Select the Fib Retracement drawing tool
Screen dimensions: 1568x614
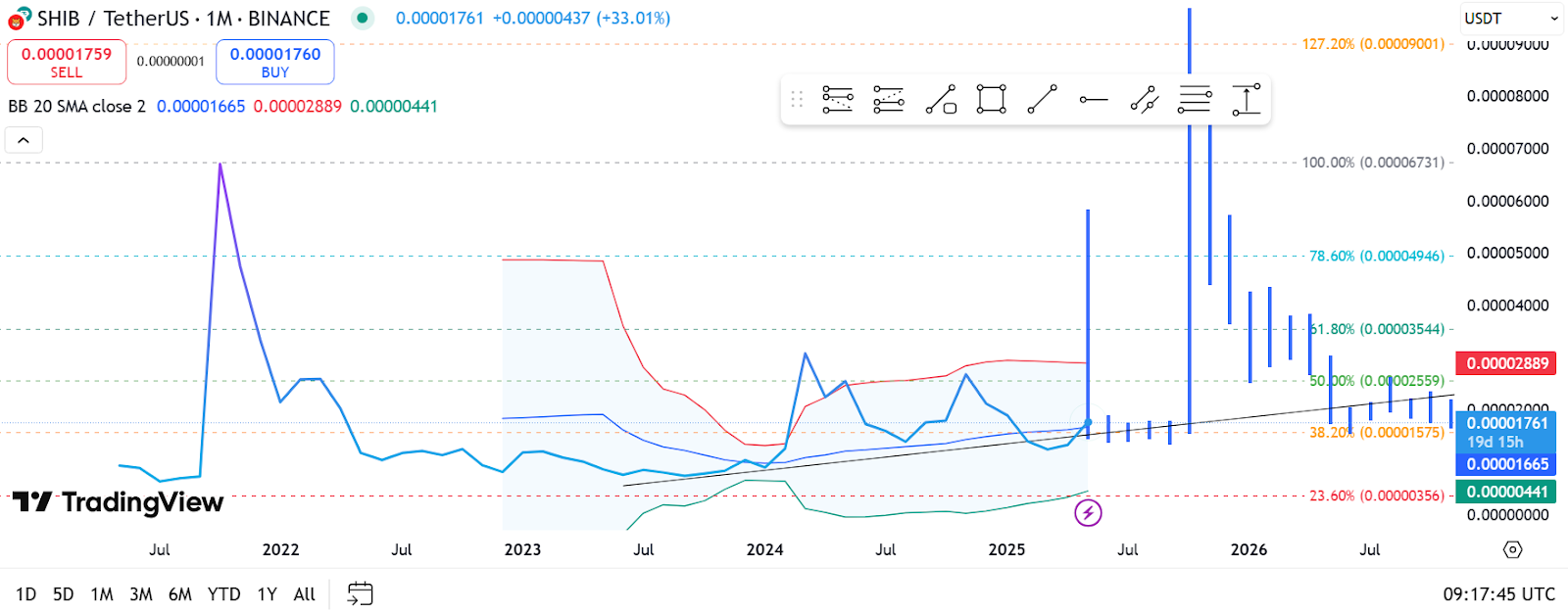click(x=837, y=100)
